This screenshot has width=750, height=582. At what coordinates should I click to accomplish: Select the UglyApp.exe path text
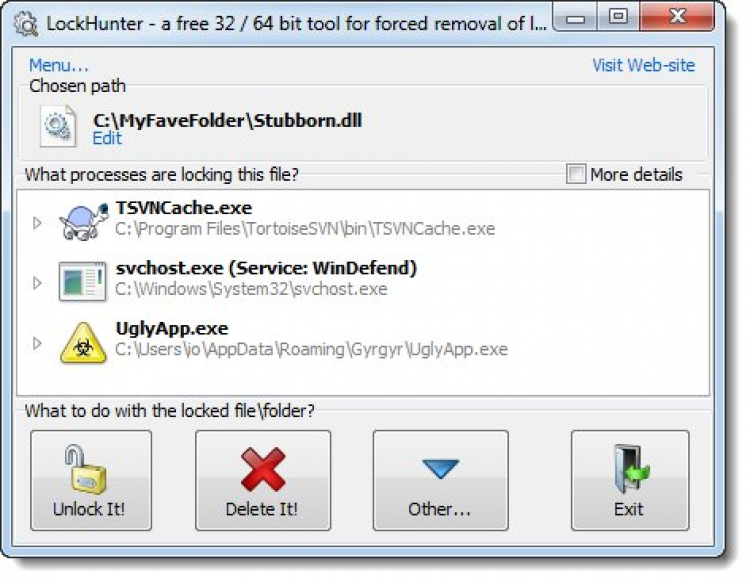[x=311, y=350]
